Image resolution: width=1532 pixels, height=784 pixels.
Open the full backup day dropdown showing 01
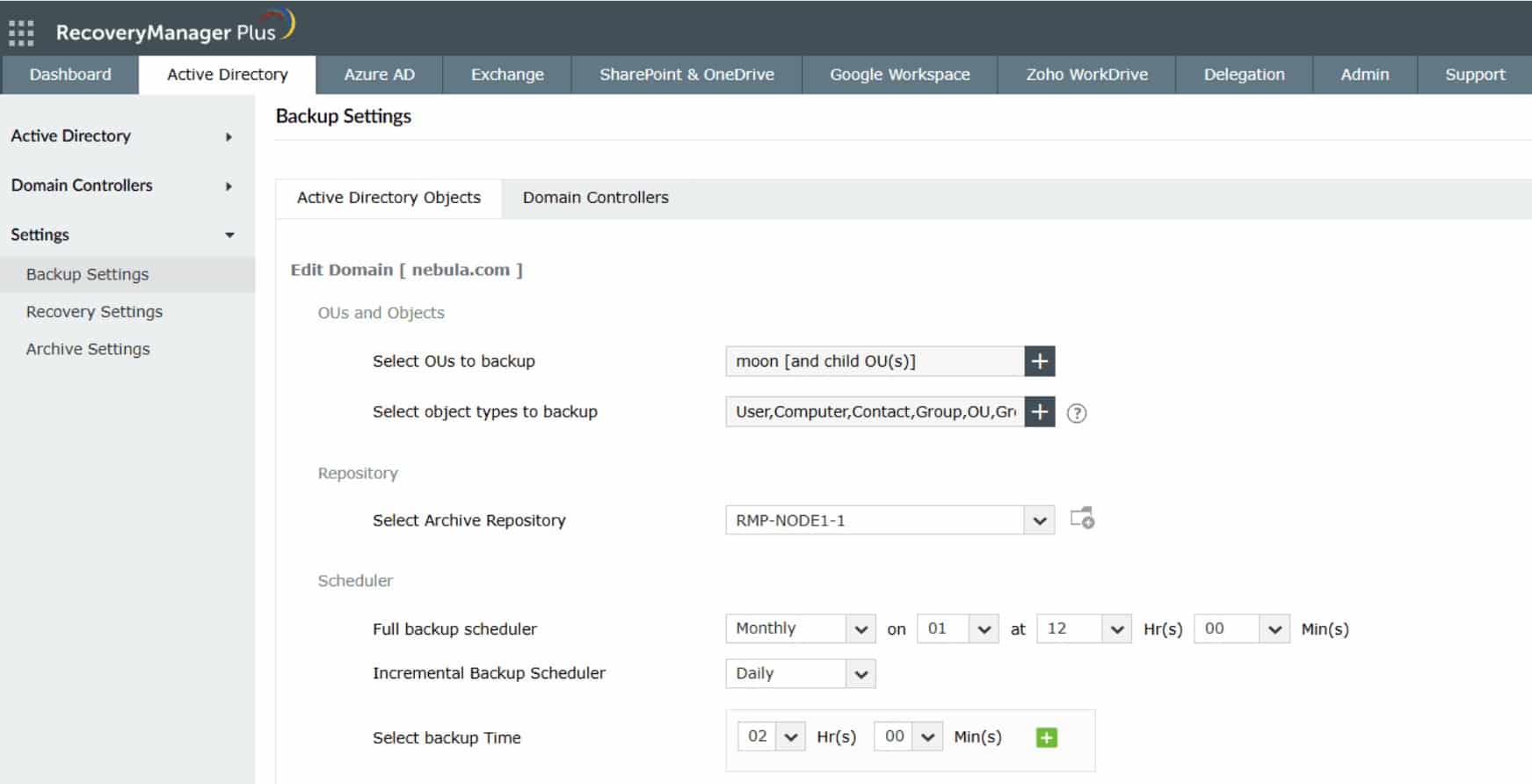click(957, 628)
